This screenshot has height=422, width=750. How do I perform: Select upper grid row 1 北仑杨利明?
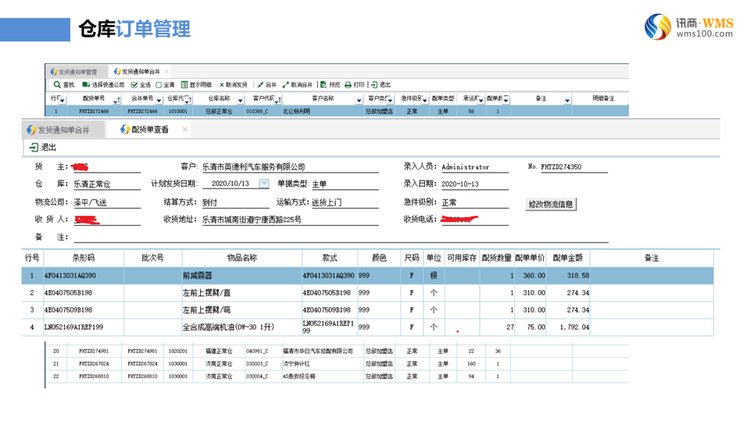[x=337, y=111]
